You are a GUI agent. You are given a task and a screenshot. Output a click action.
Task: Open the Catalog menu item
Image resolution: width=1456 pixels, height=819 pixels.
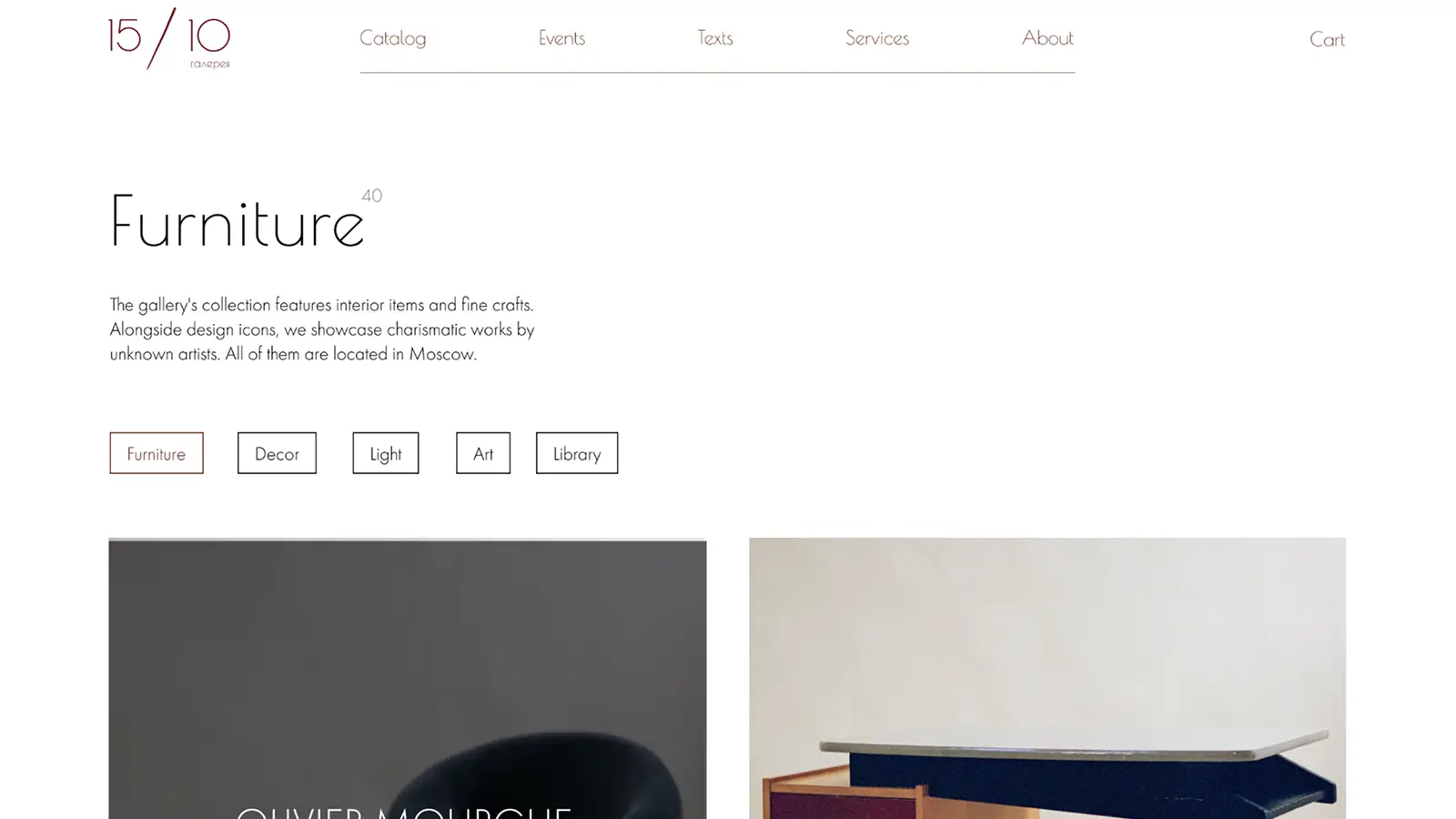pyautogui.click(x=392, y=38)
